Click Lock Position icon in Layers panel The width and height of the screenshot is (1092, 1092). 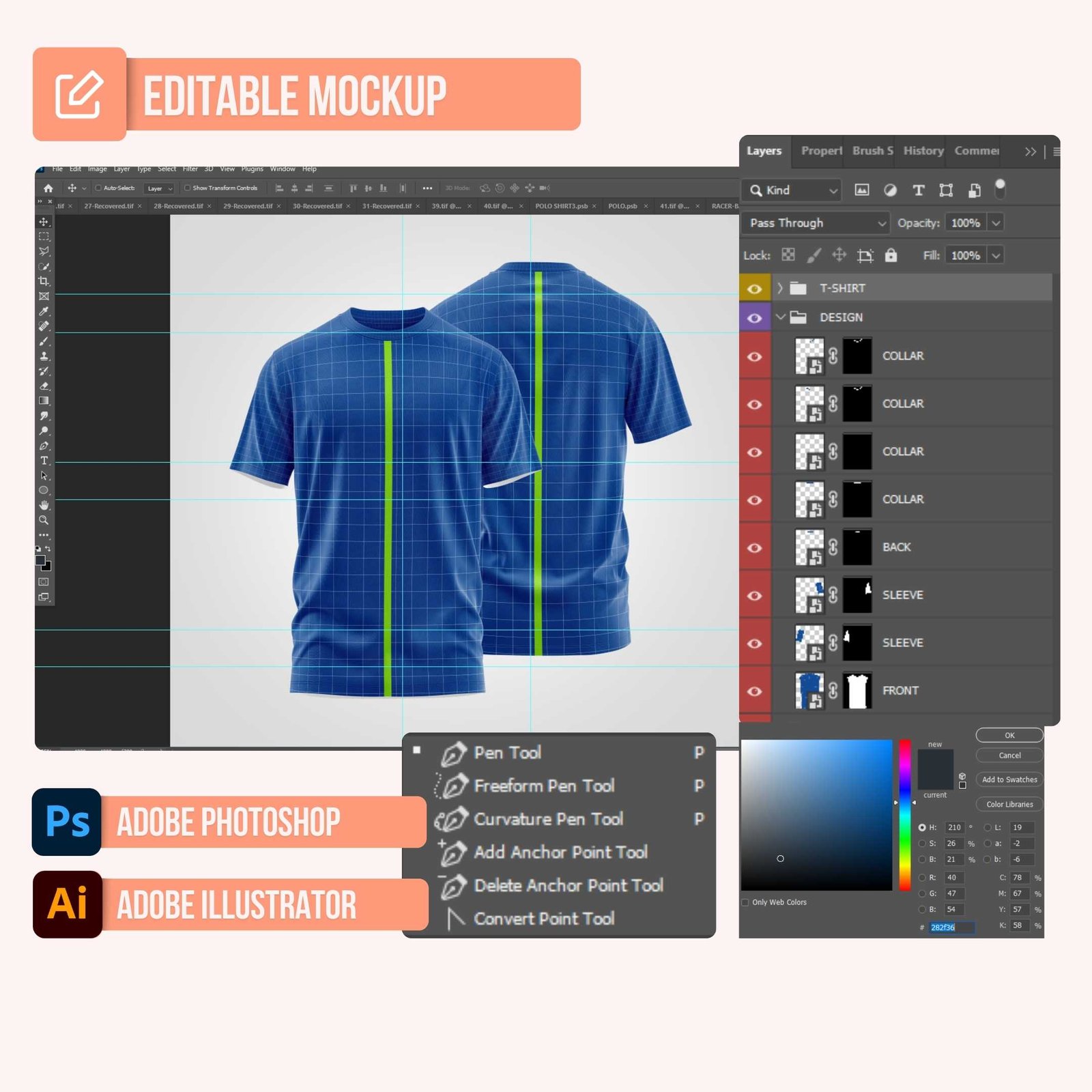click(839, 255)
